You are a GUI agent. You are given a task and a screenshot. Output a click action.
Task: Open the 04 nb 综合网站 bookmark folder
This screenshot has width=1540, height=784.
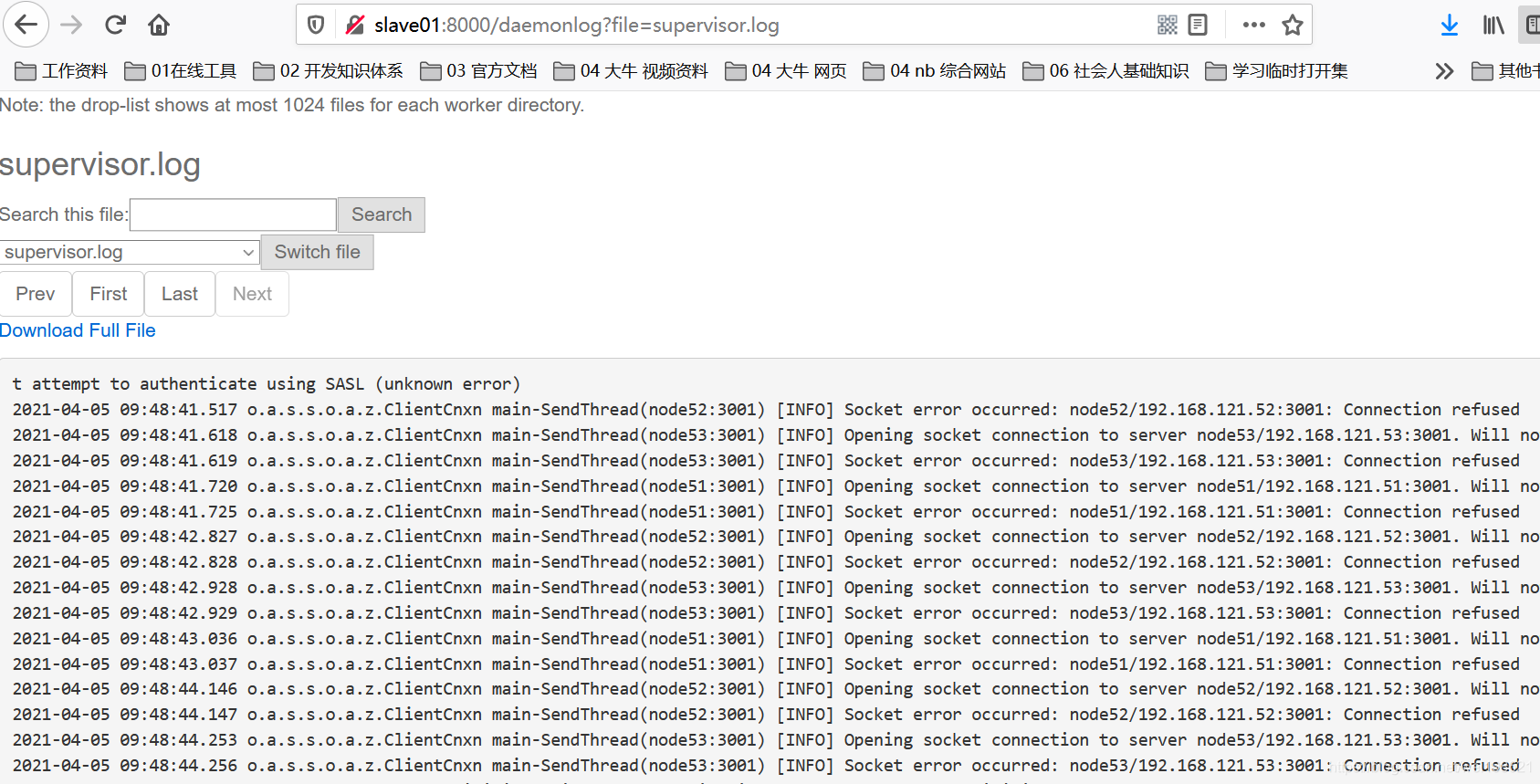coord(934,71)
